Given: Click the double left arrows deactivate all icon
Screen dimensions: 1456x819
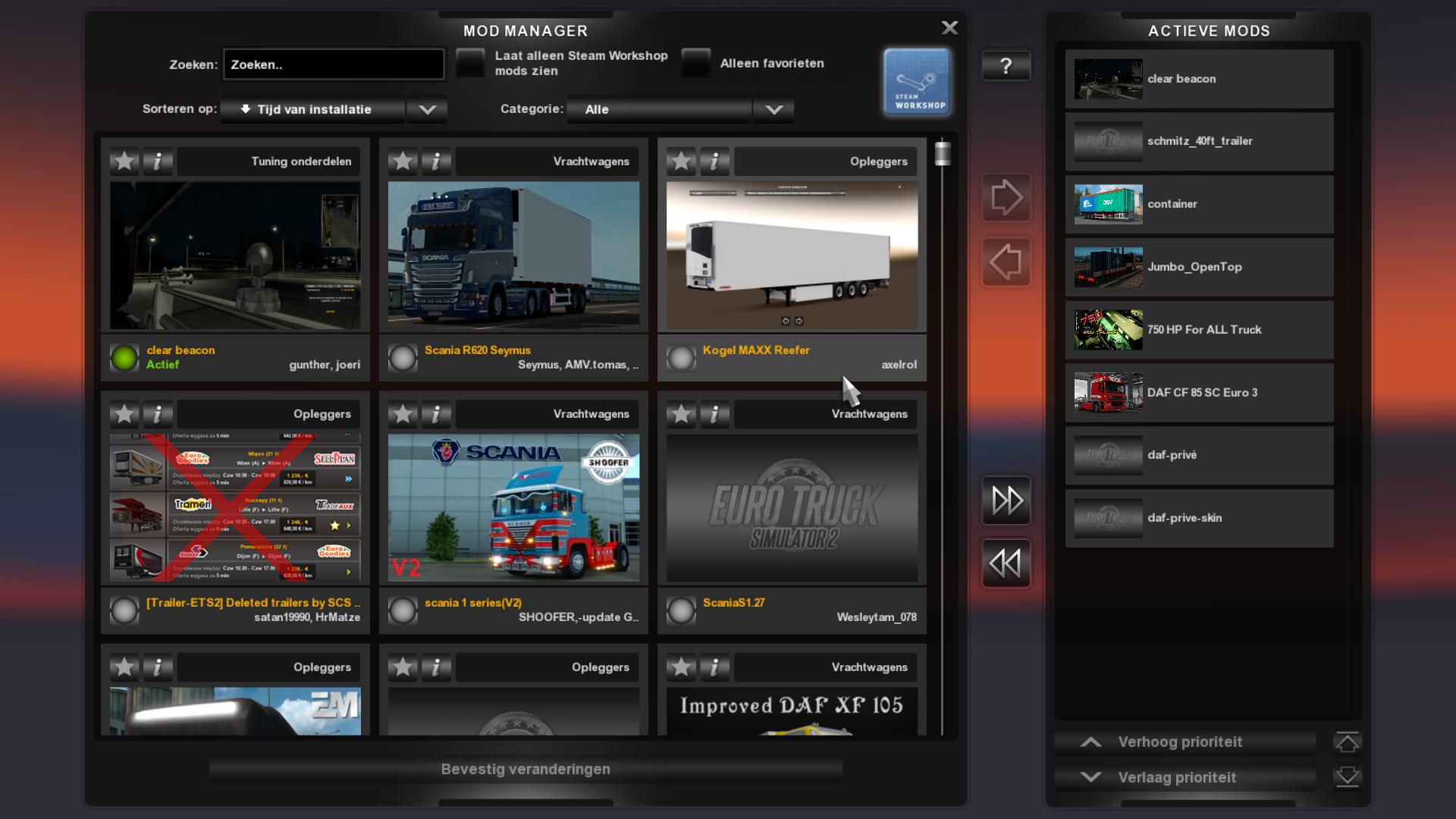Looking at the screenshot, I should pyautogui.click(x=1006, y=563).
